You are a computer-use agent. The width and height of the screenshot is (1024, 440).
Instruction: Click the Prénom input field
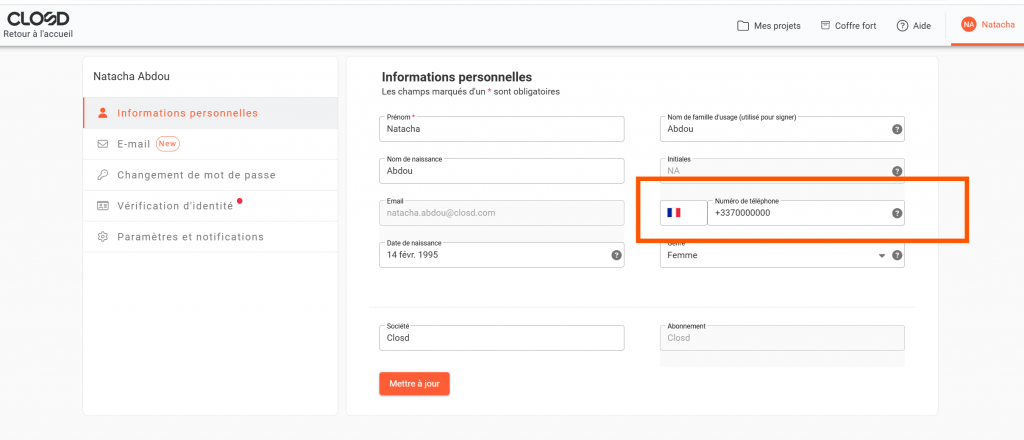click(500, 129)
